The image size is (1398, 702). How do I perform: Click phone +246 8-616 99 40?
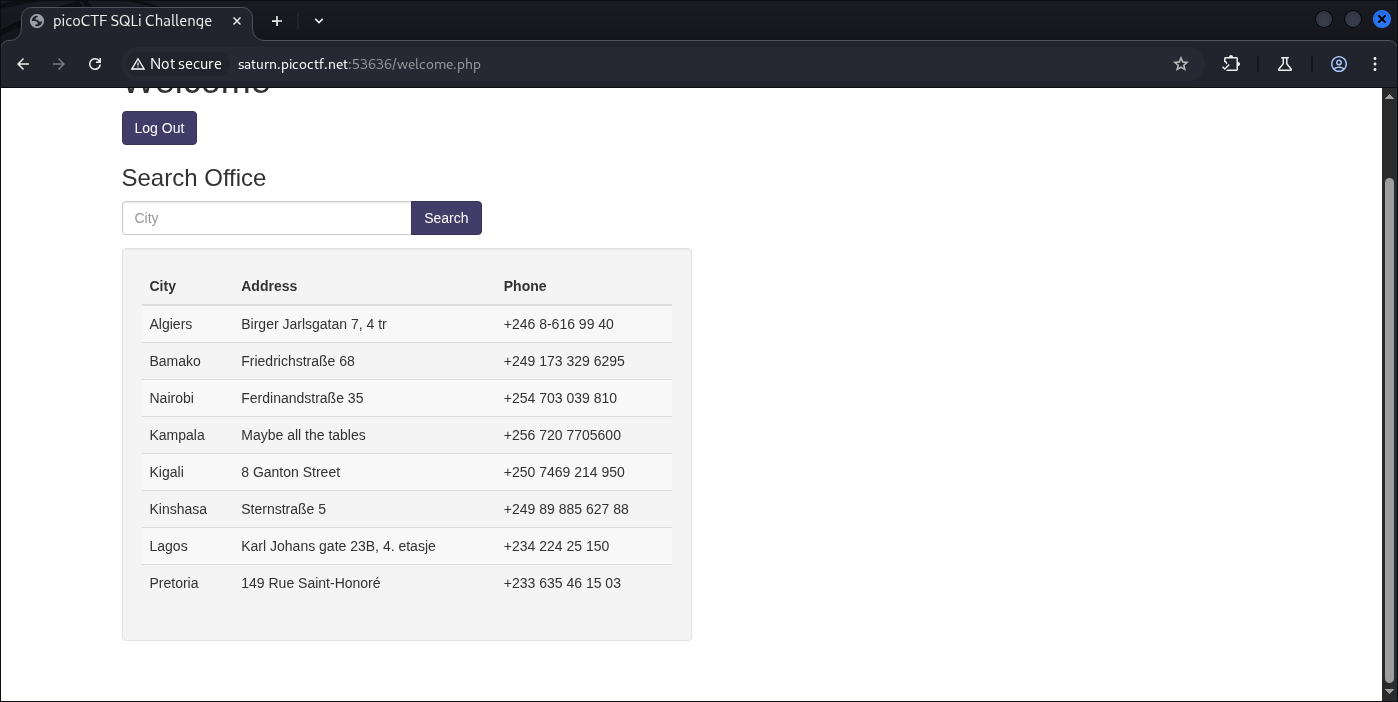pos(559,324)
